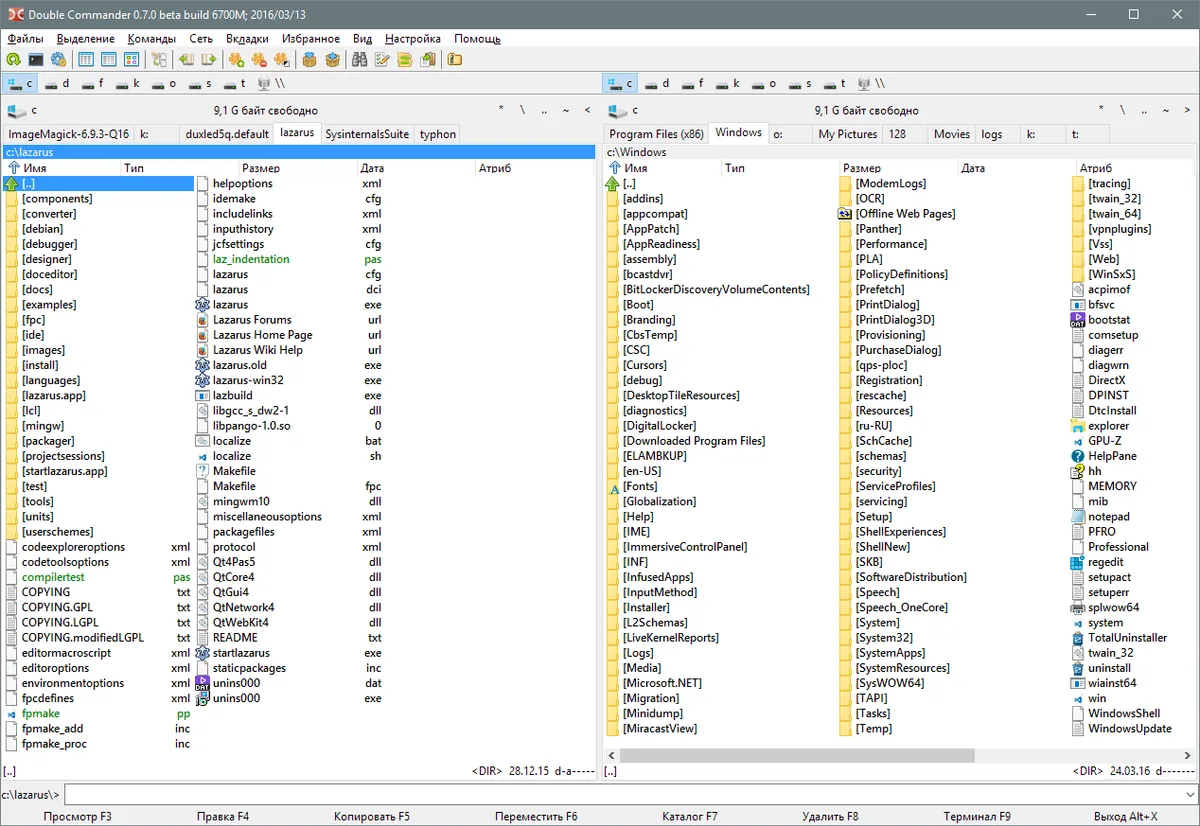This screenshot has height=826, width=1200.
Task: Click the unselect group icon with minus
Action: (x=259, y=60)
